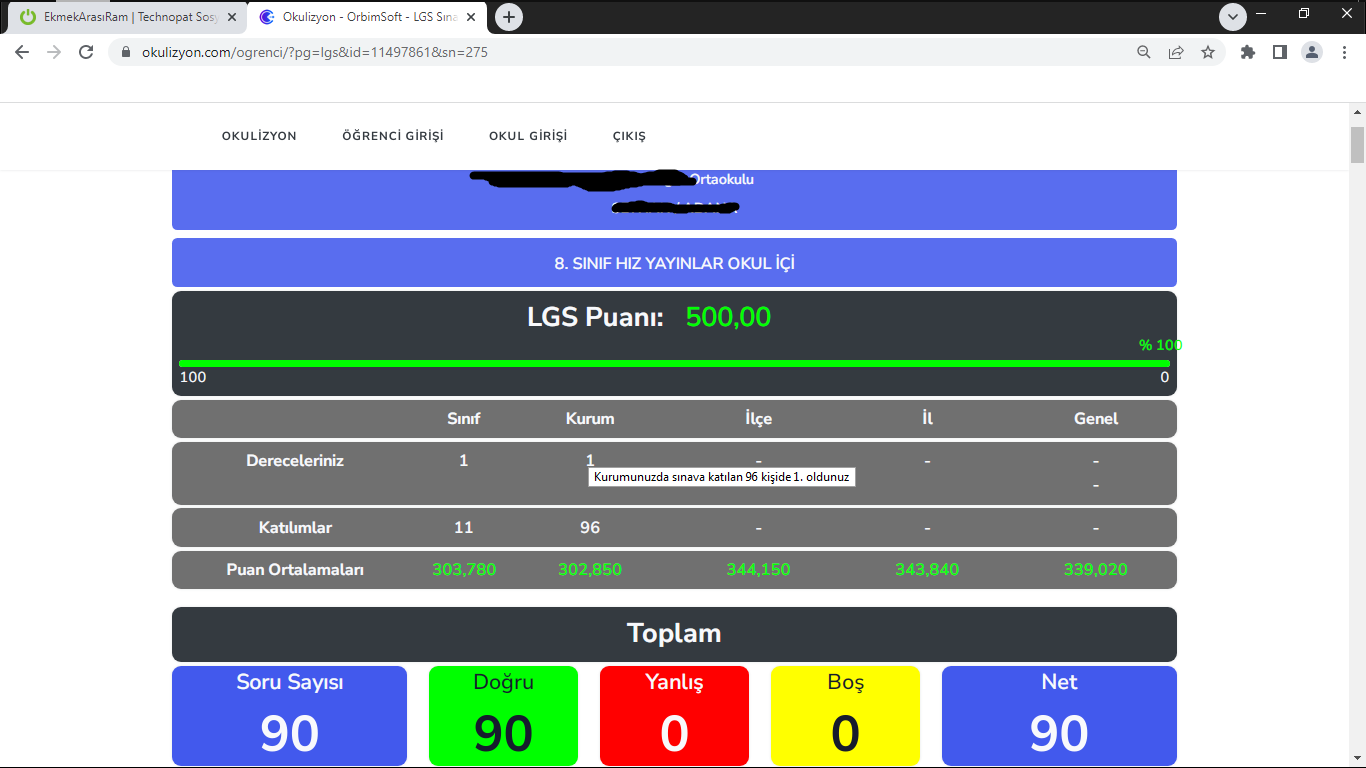Click the Sınıf participation count 11
Screen dimensions: 1366x768
pyautogui.click(x=464, y=527)
